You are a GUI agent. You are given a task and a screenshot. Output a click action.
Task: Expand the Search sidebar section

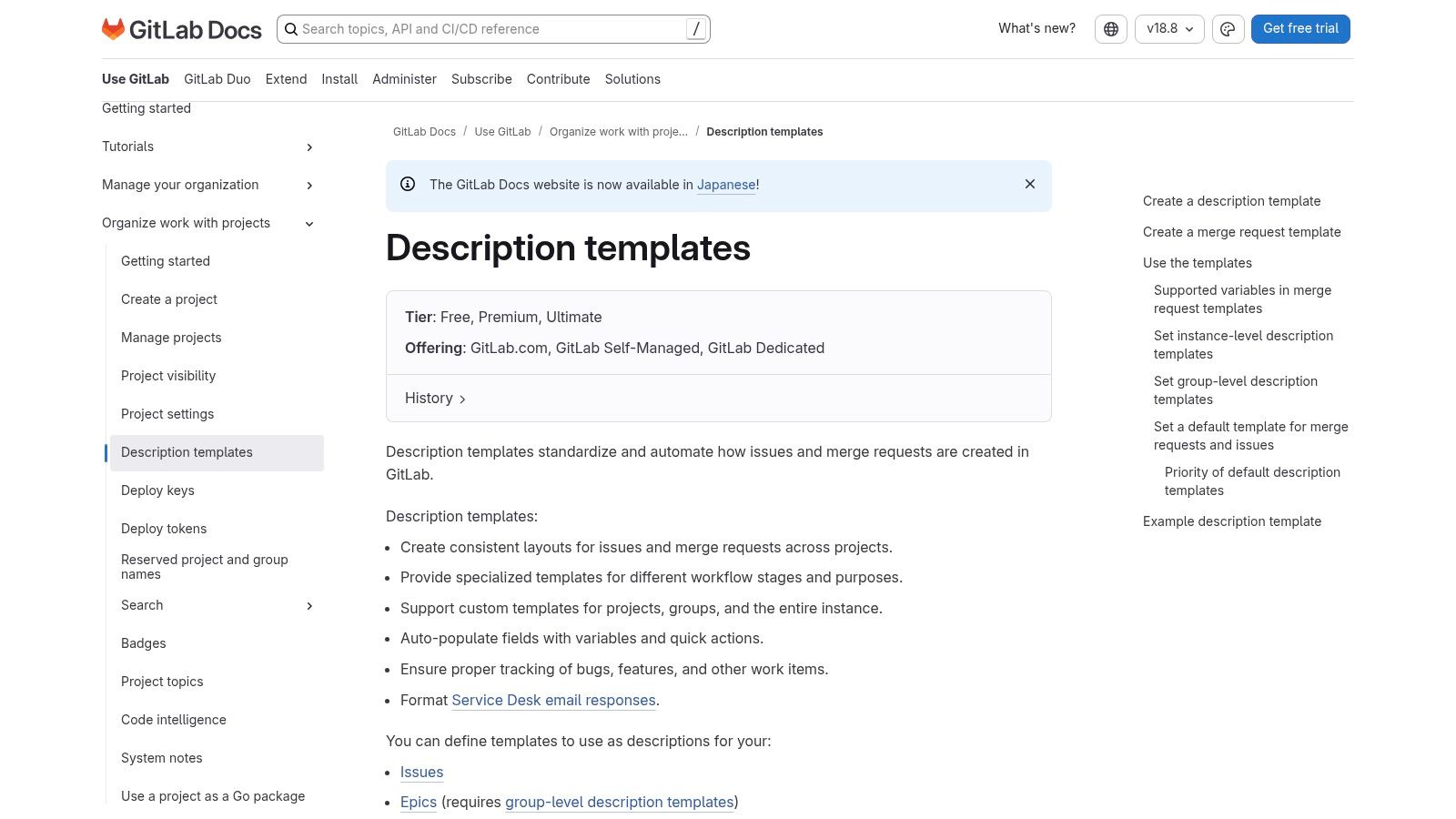[309, 605]
